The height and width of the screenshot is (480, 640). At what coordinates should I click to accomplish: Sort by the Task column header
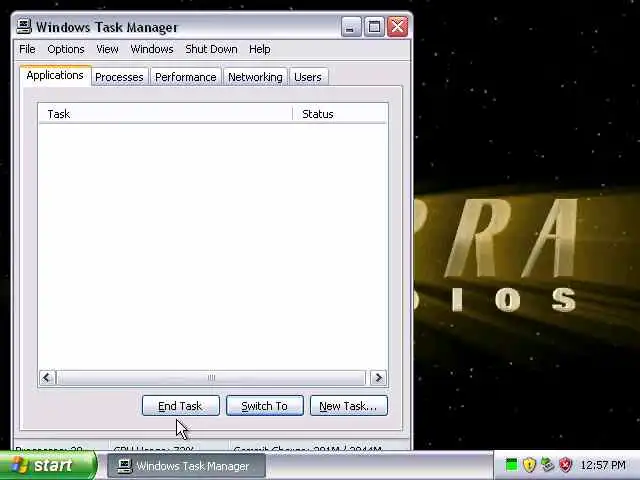point(165,114)
